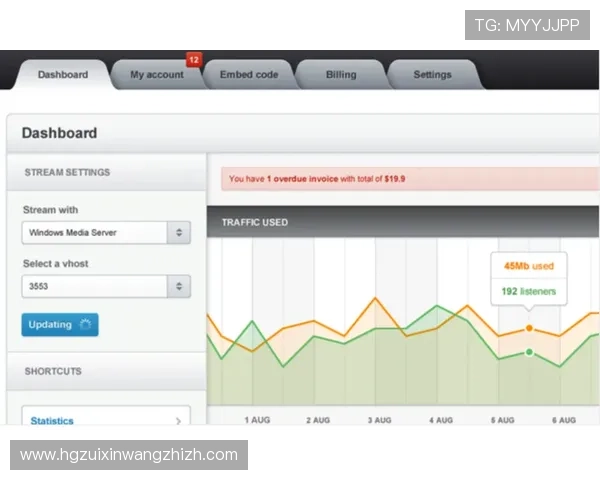Open the Statistics shortcut link

[52, 421]
